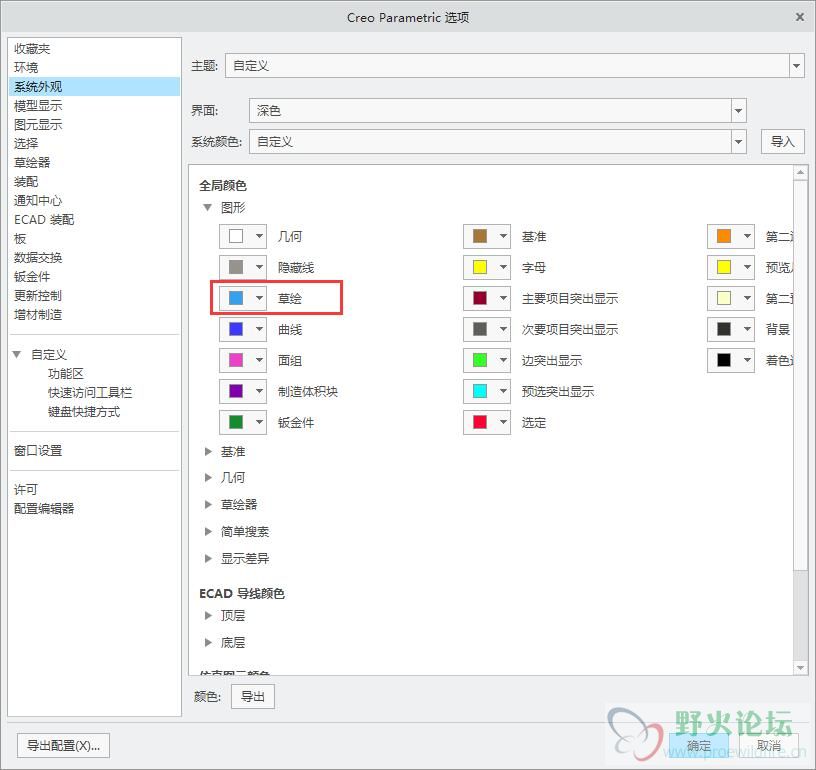Click the 隐藏线 gray color swatch
Viewport: 816px width, 770px height.
click(236, 267)
